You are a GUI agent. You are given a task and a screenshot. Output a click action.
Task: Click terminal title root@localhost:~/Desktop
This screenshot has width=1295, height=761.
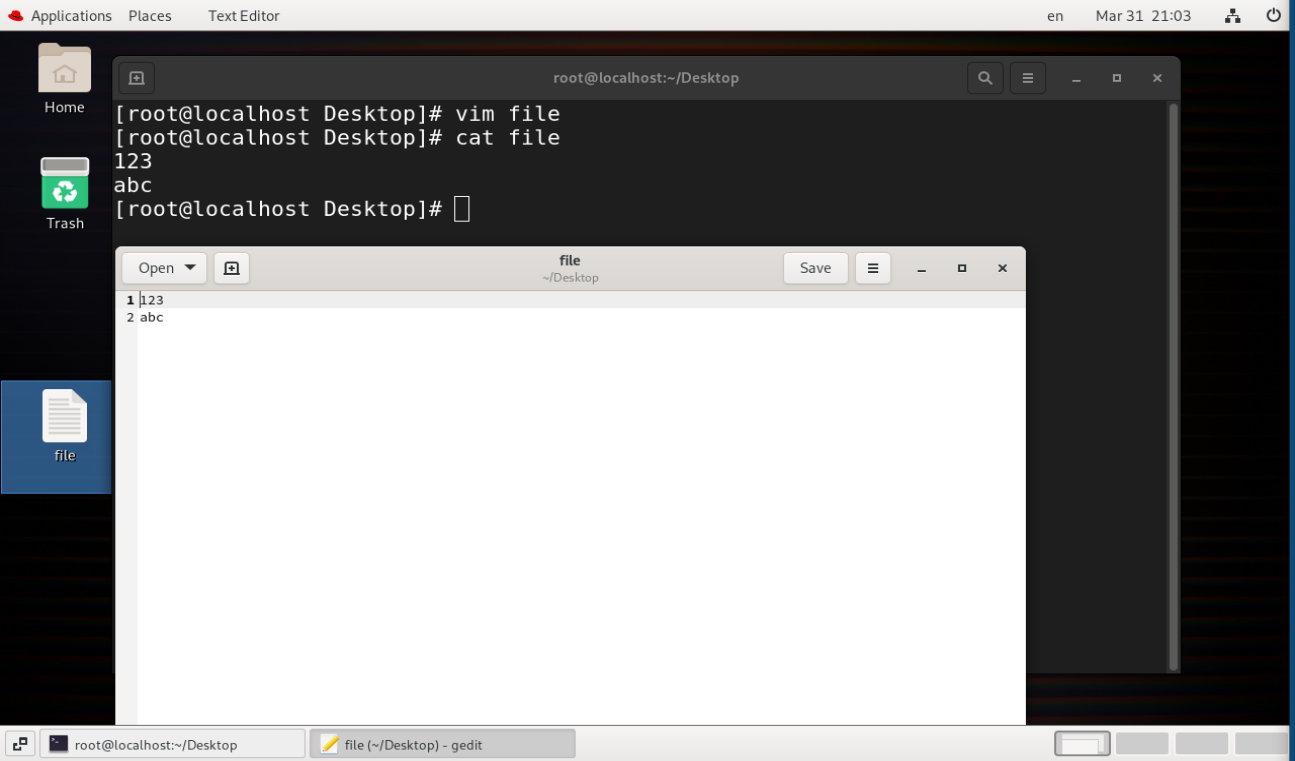tap(646, 78)
